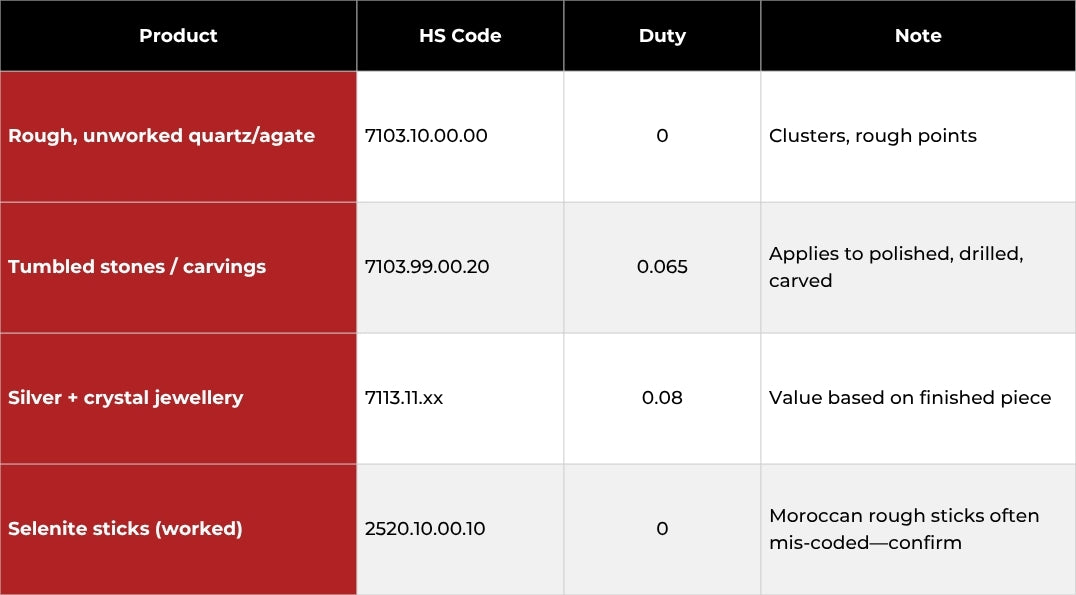Viewport: 1076px width, 595px height.
Task: Click the HS Code column header
Action: [460, 36]
